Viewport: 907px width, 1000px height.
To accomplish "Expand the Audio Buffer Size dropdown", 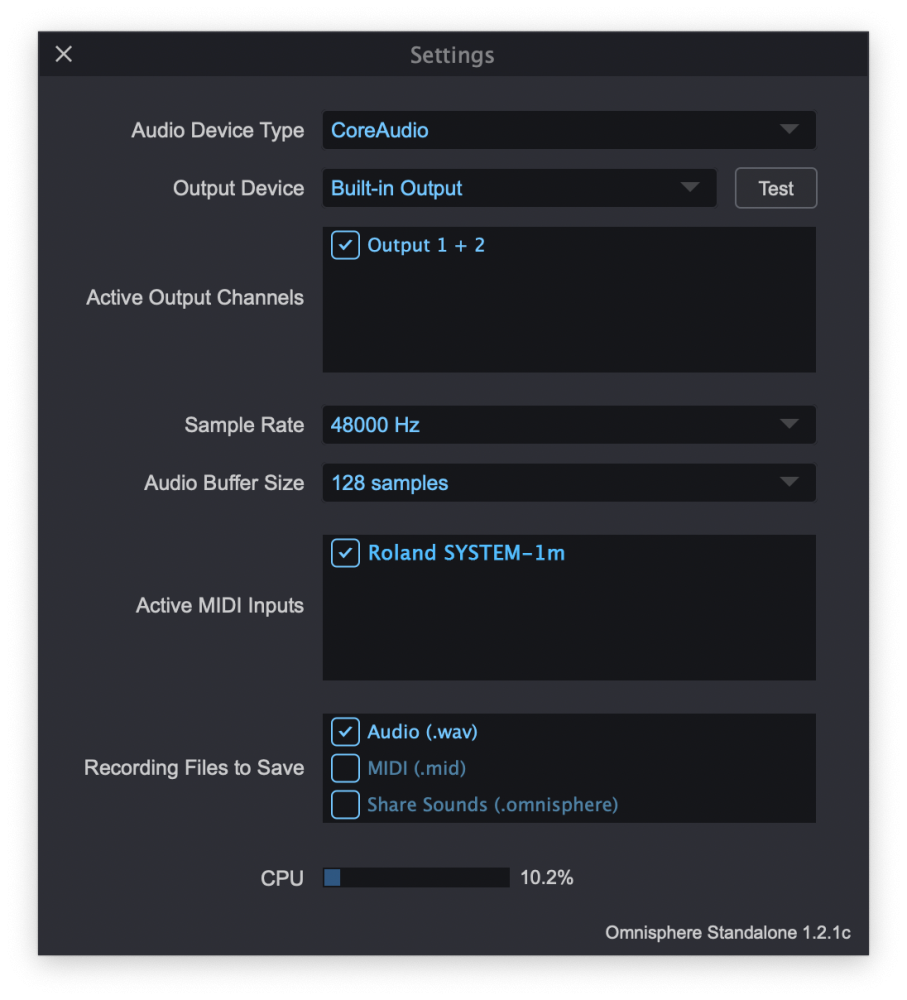I will click(568, 483).
